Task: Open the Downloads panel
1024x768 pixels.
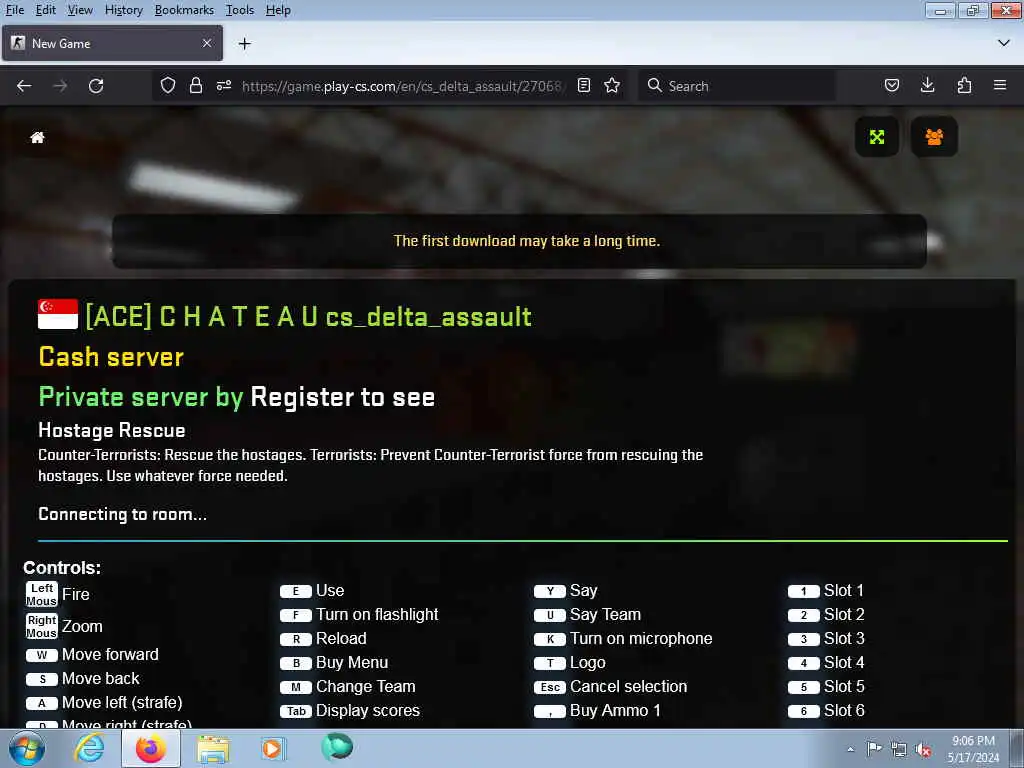Action: 927,86
